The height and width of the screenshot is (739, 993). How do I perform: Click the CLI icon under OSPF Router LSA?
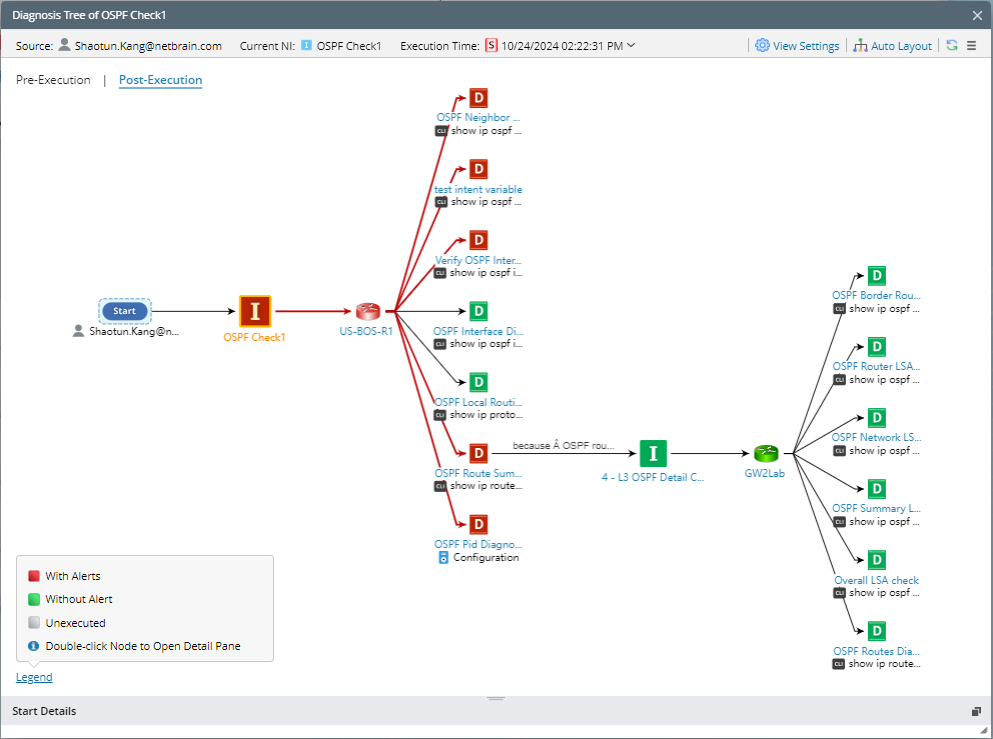pos(839,380)
